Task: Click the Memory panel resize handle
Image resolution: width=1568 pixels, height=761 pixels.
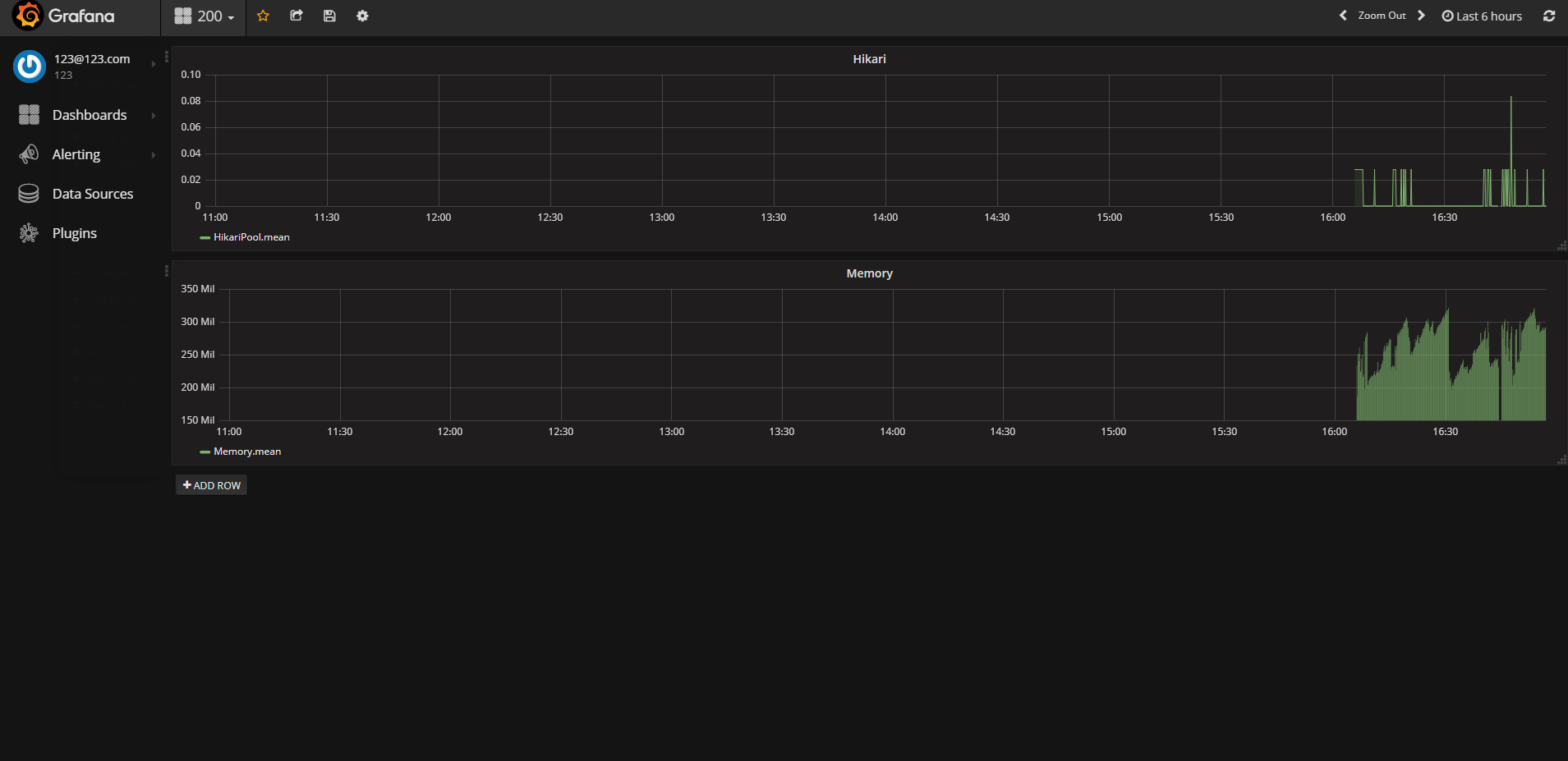Action: tap(1561, 460)
